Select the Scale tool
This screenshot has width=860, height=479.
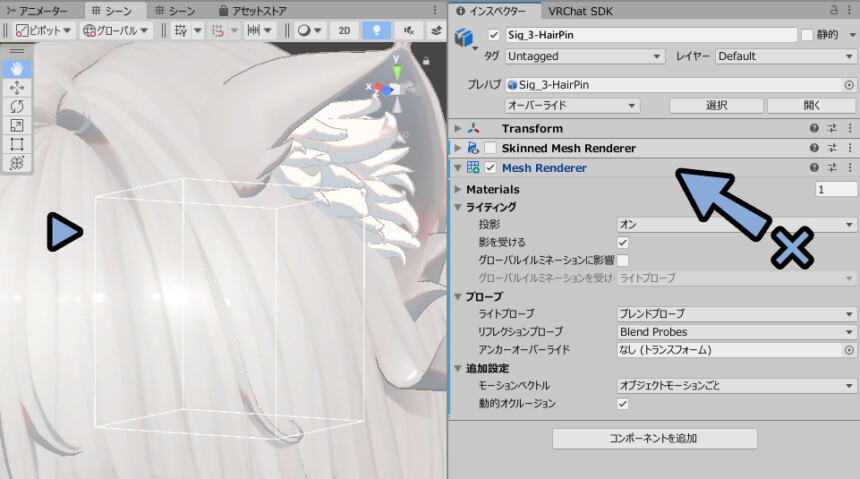(x=17, y=126)
